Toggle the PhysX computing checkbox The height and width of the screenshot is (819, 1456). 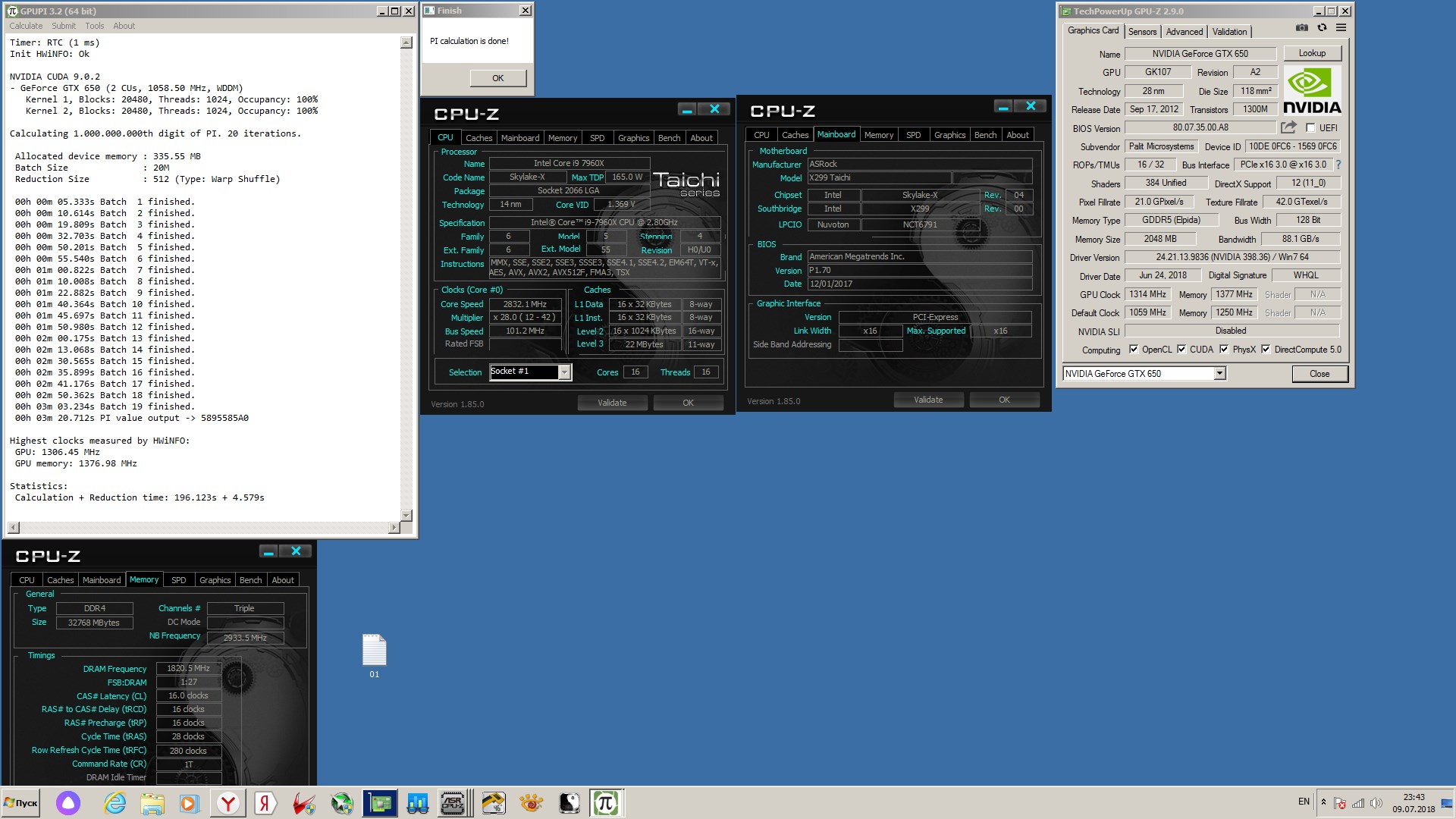1224,350
